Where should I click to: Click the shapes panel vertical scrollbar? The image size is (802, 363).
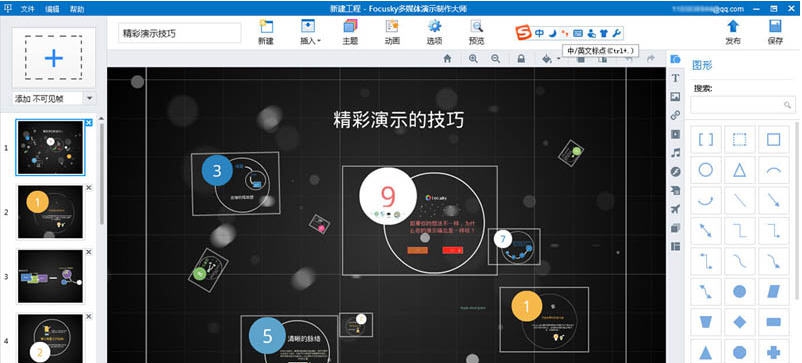(797, 210)
